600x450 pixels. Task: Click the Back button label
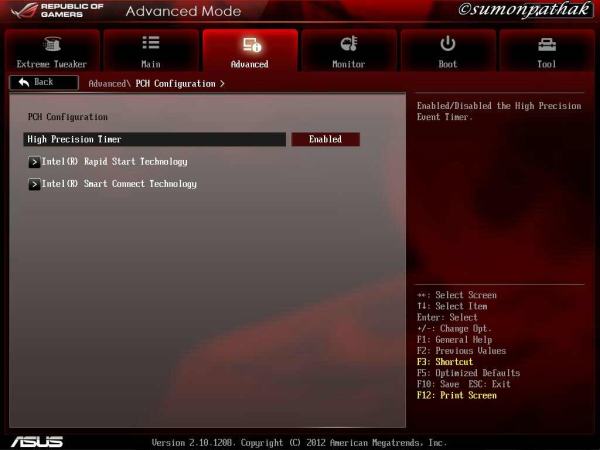44,82
